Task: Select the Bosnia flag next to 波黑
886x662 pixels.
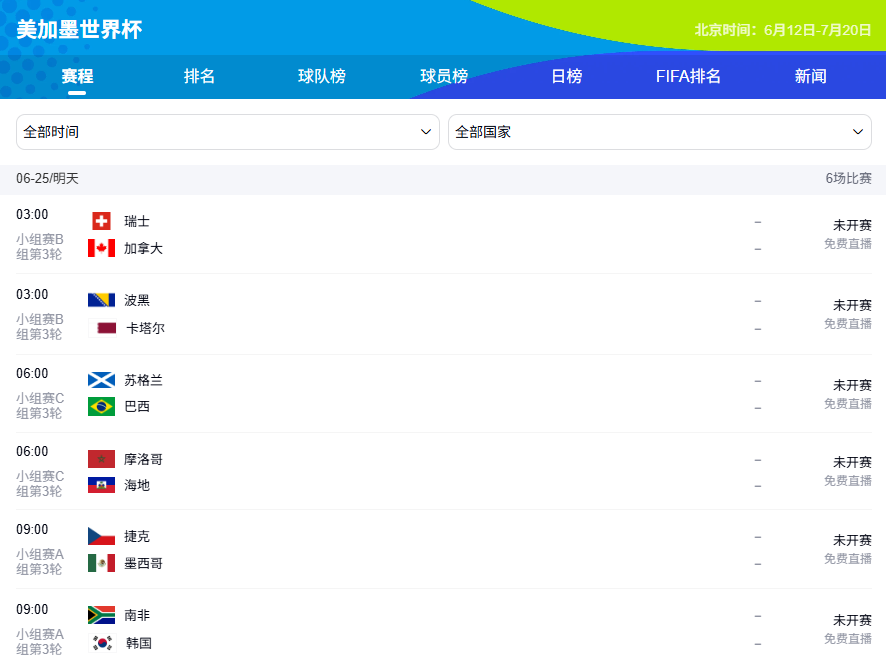Action: pos(102,300)
